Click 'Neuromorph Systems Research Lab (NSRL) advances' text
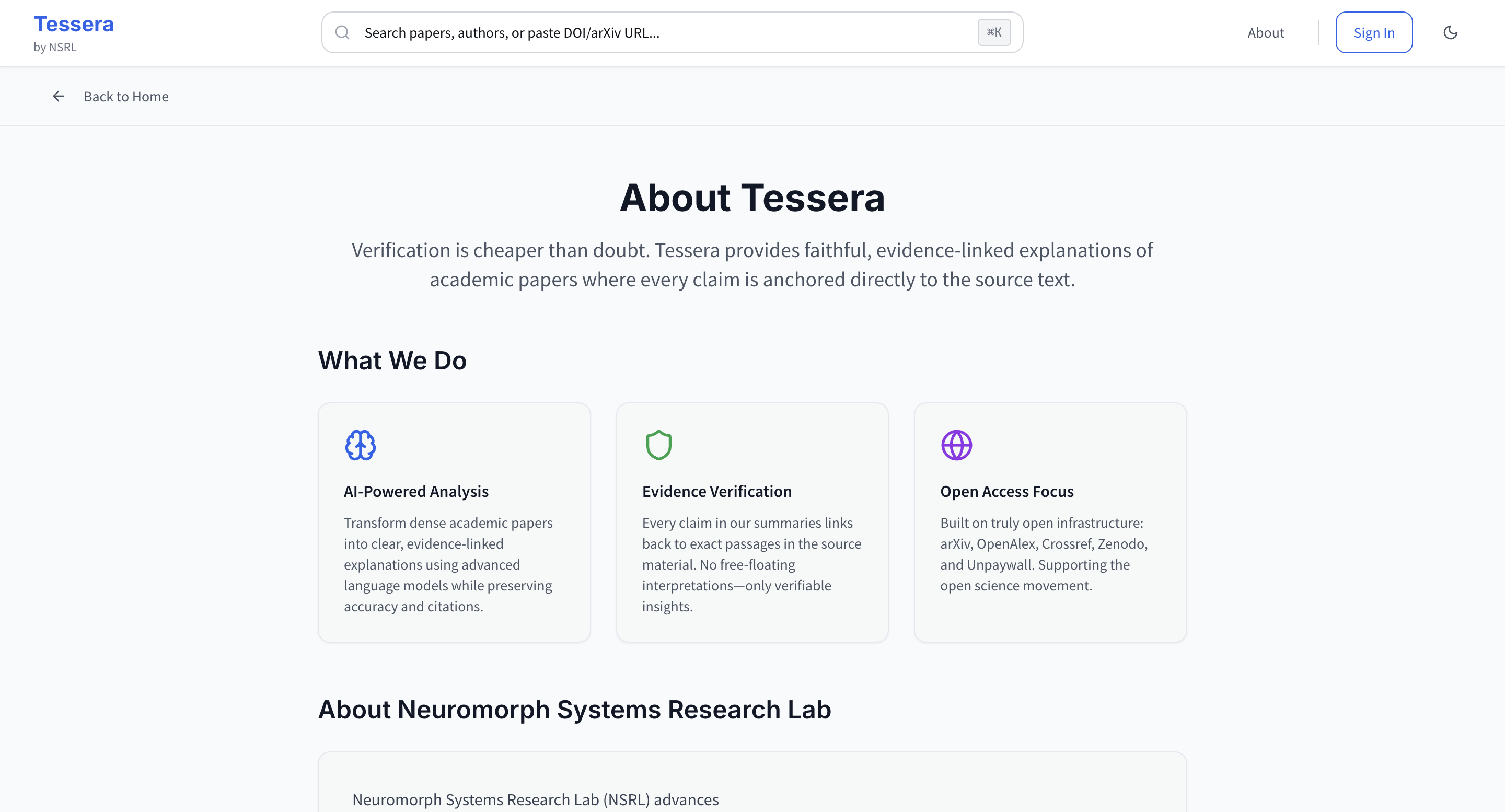The image size is (1505, 812). click(535, 799)
